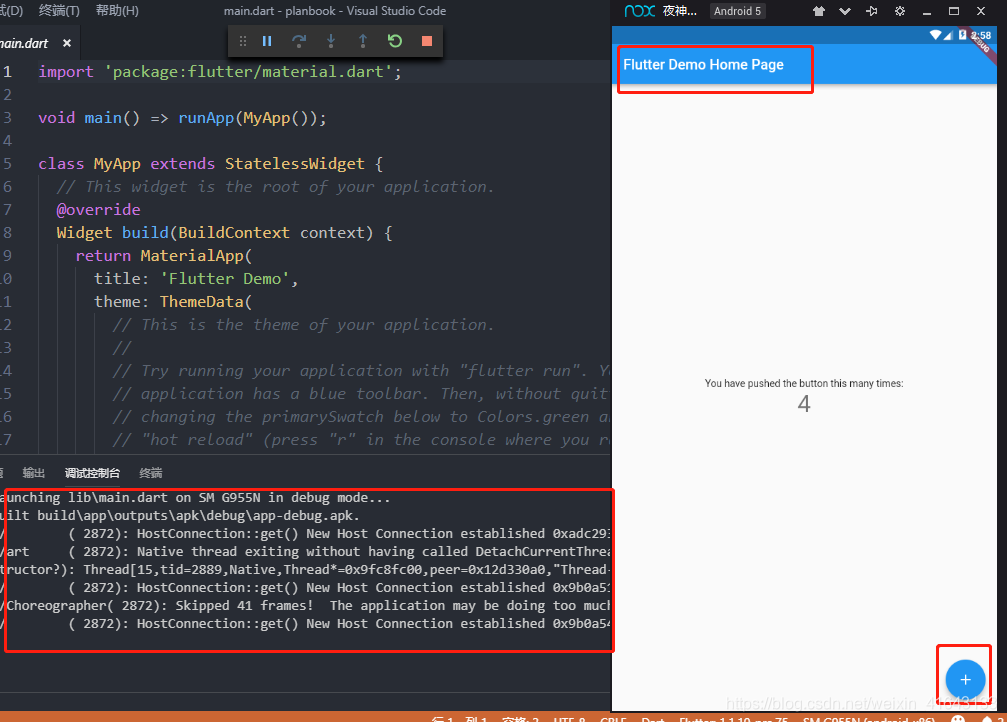Click the Android cell signal icon

pyautogui.click(x=948, y=35)
